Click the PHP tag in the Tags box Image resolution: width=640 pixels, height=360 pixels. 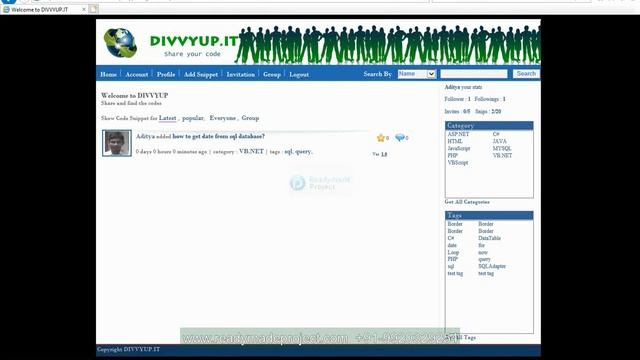pos(453,259)
